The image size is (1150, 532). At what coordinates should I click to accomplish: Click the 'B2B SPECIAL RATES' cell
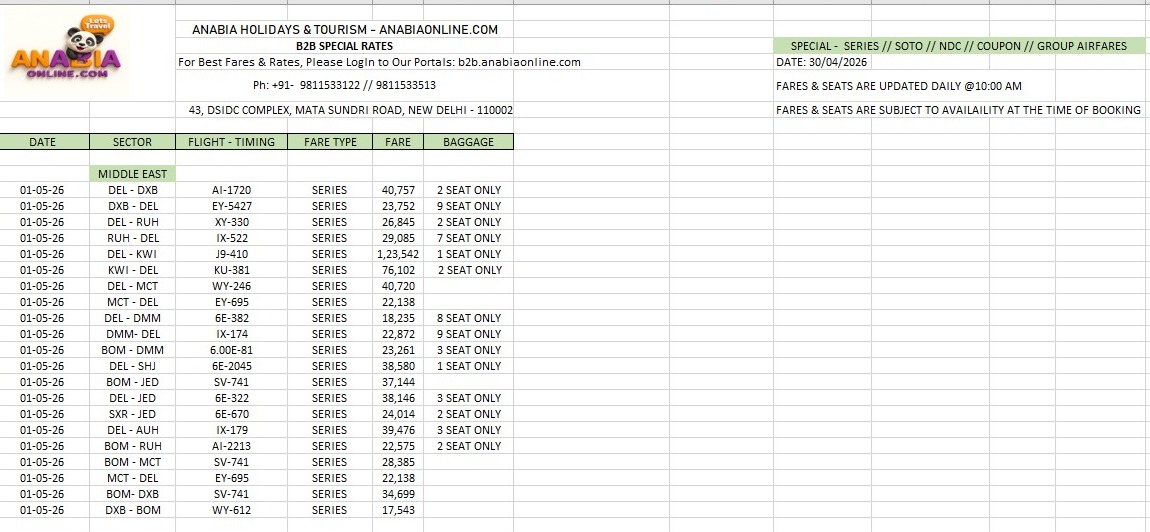(344, 46)
